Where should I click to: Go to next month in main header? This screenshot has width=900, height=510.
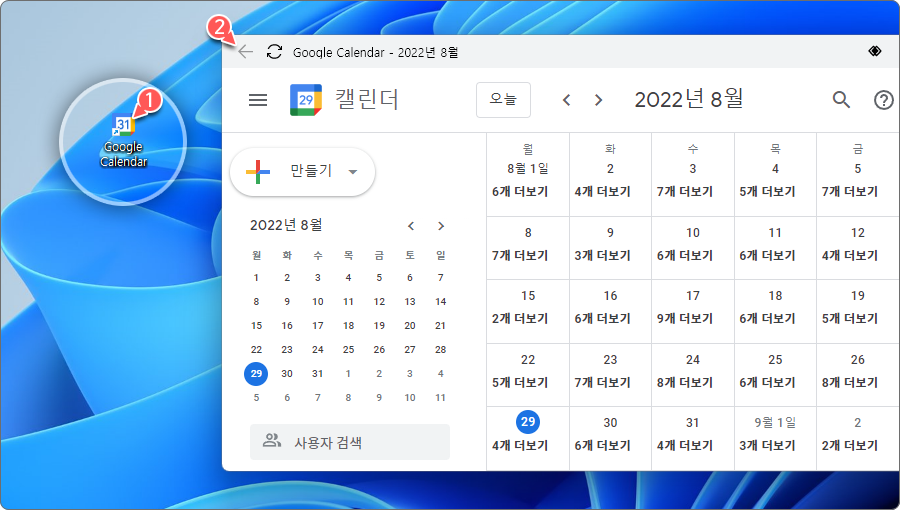(x=598, y=100)
